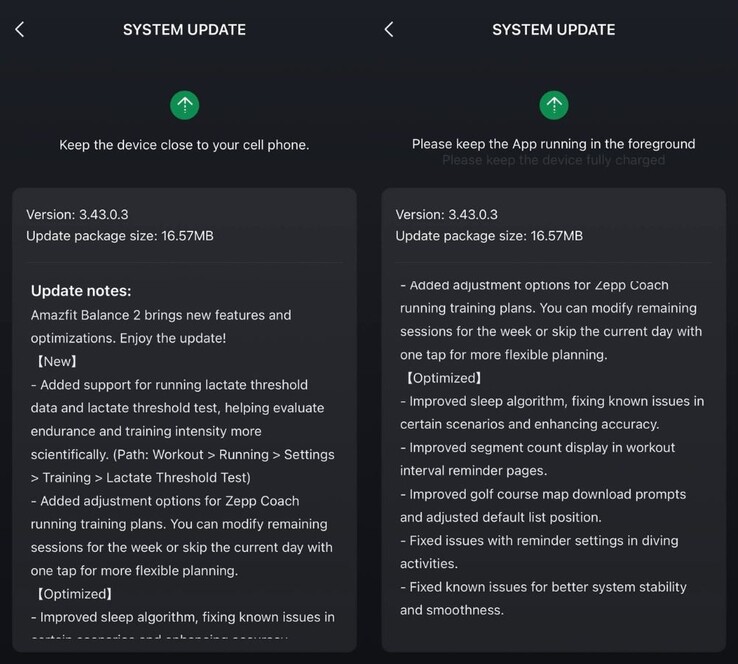
Task: Click faded 'Please keep the device fully charged' text
Action: tap(553, 160)
